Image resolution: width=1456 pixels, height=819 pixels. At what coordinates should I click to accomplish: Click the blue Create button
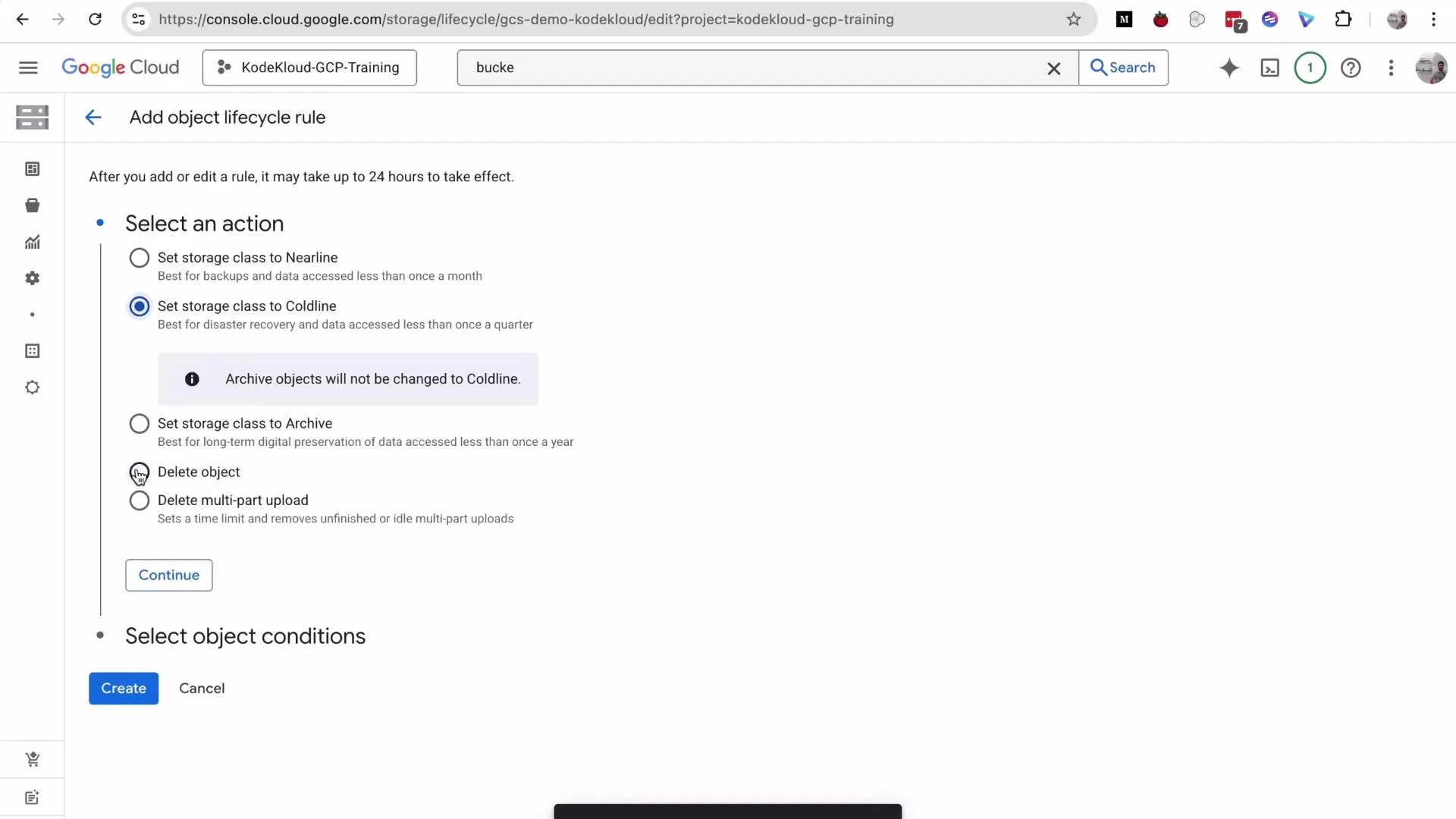click(124, 689)
